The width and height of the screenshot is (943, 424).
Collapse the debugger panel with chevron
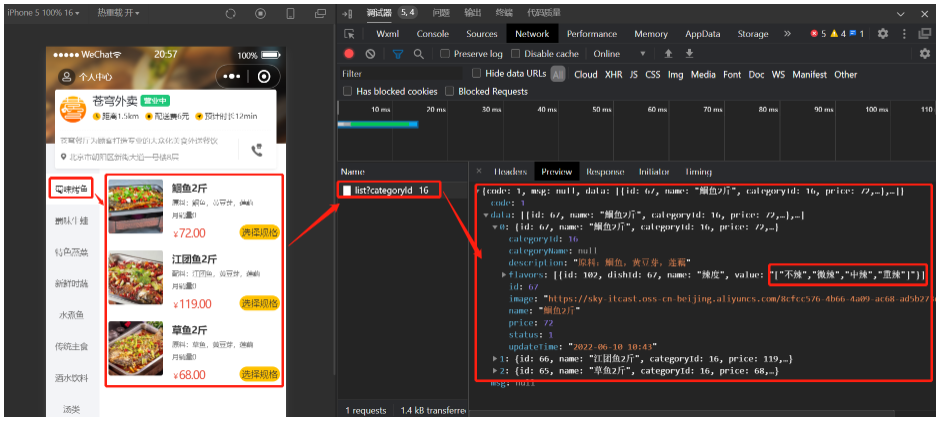900,14
